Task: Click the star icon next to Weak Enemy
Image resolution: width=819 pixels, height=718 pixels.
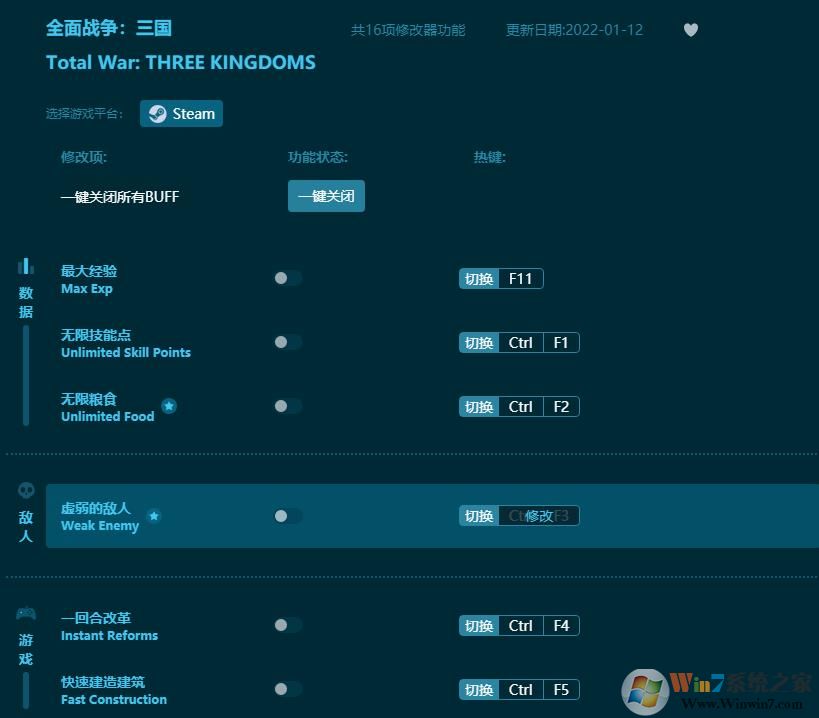Action: pyautogui.click(x=154, y=517)
